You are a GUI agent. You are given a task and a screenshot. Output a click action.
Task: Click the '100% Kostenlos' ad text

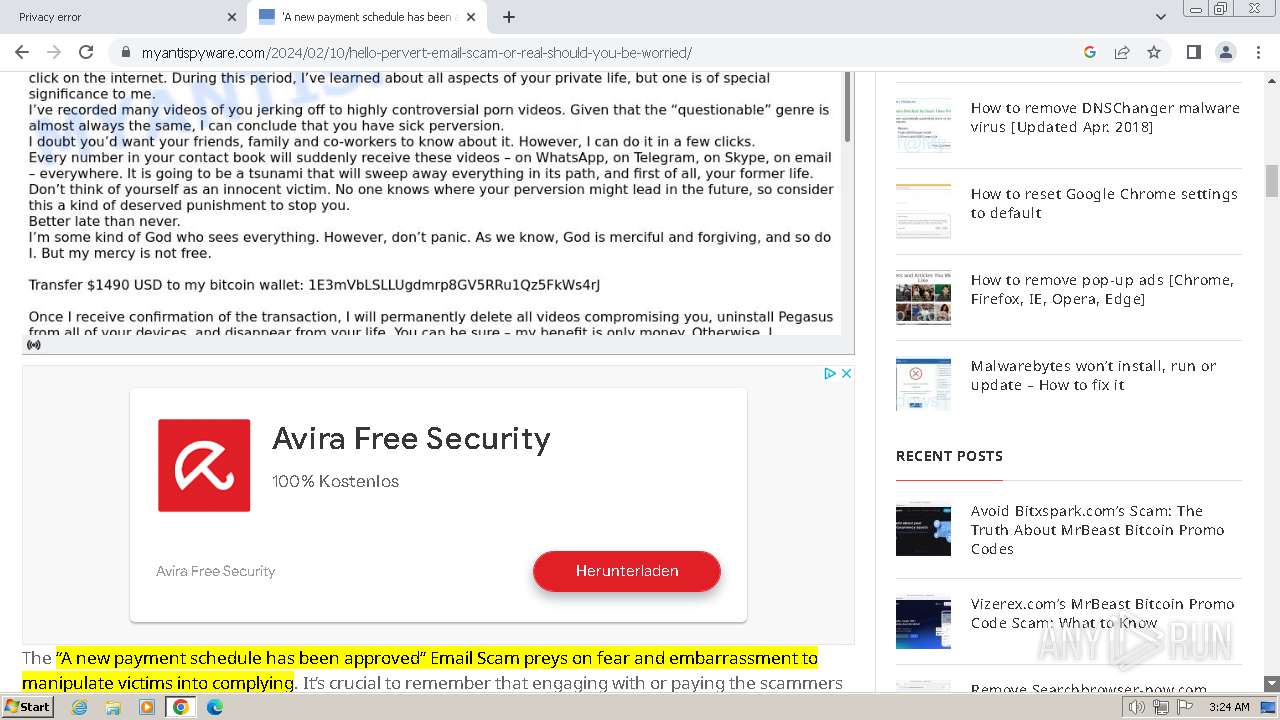pos(335,481)
